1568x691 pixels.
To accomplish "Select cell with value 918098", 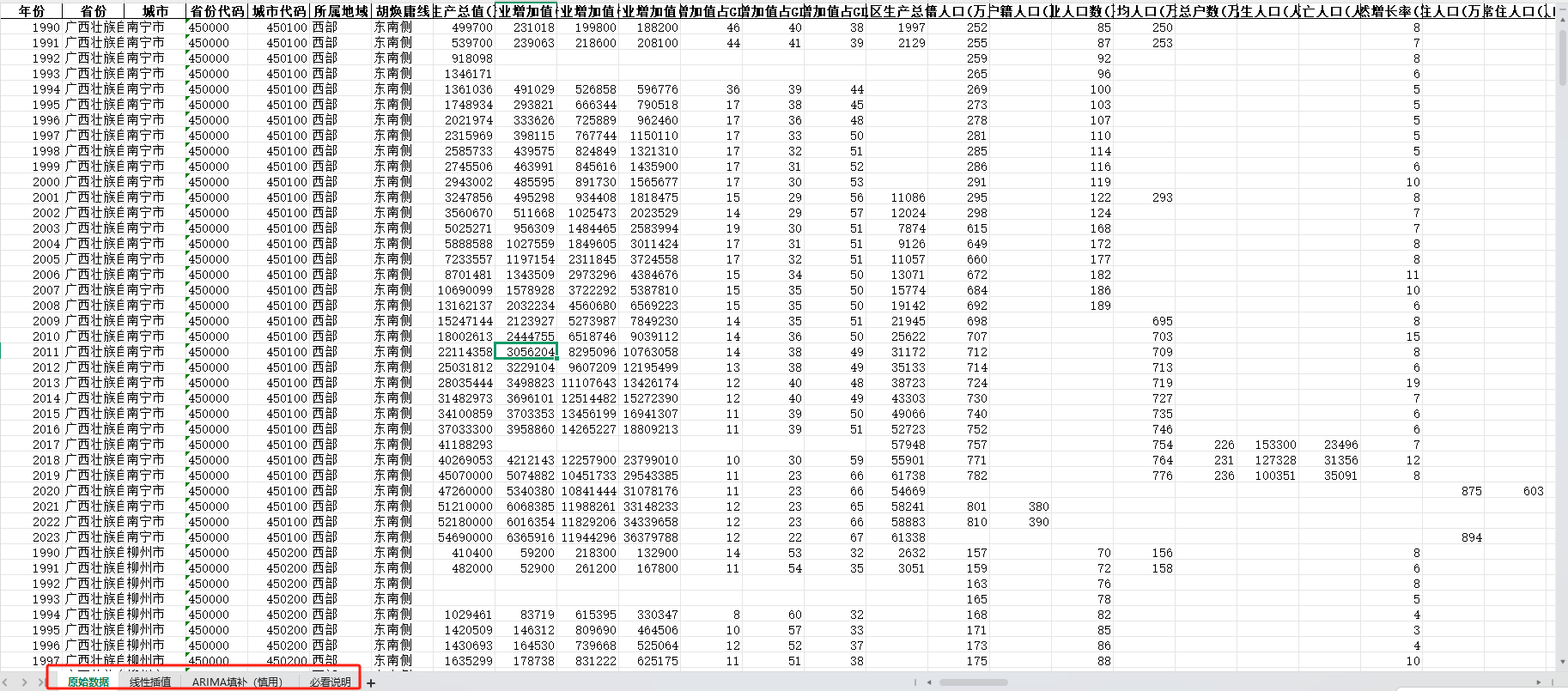I will [465, 58].
